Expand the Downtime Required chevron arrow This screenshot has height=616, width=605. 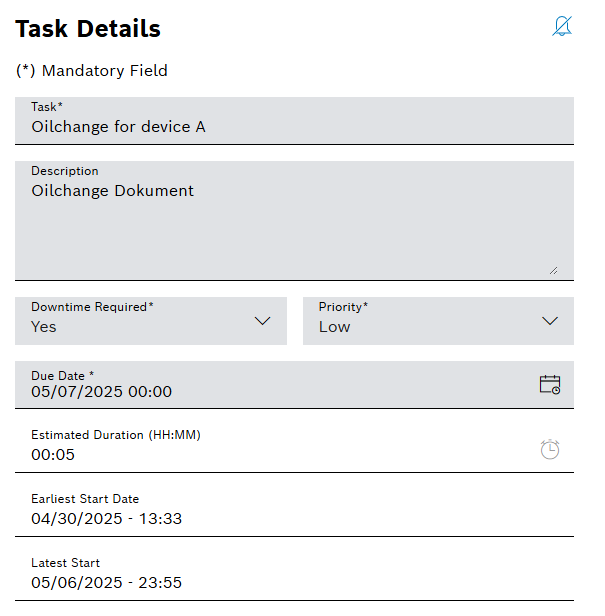click(x=263, y=321)
